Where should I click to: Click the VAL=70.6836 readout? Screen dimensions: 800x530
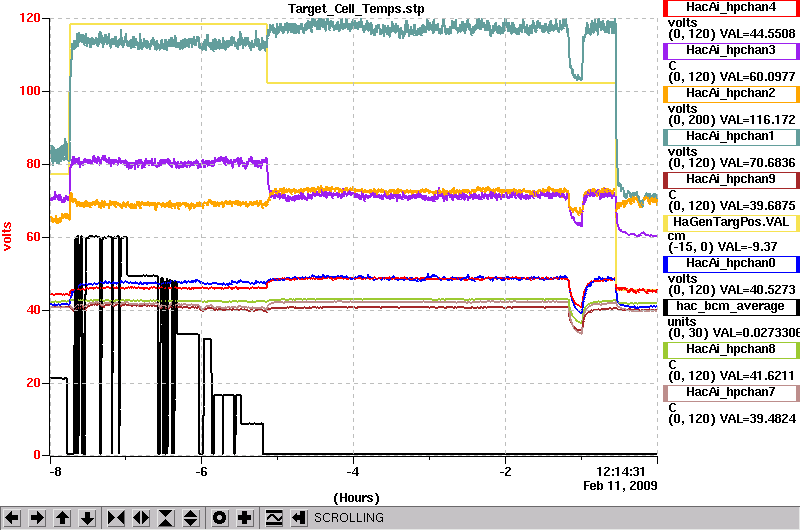(757, 163)
